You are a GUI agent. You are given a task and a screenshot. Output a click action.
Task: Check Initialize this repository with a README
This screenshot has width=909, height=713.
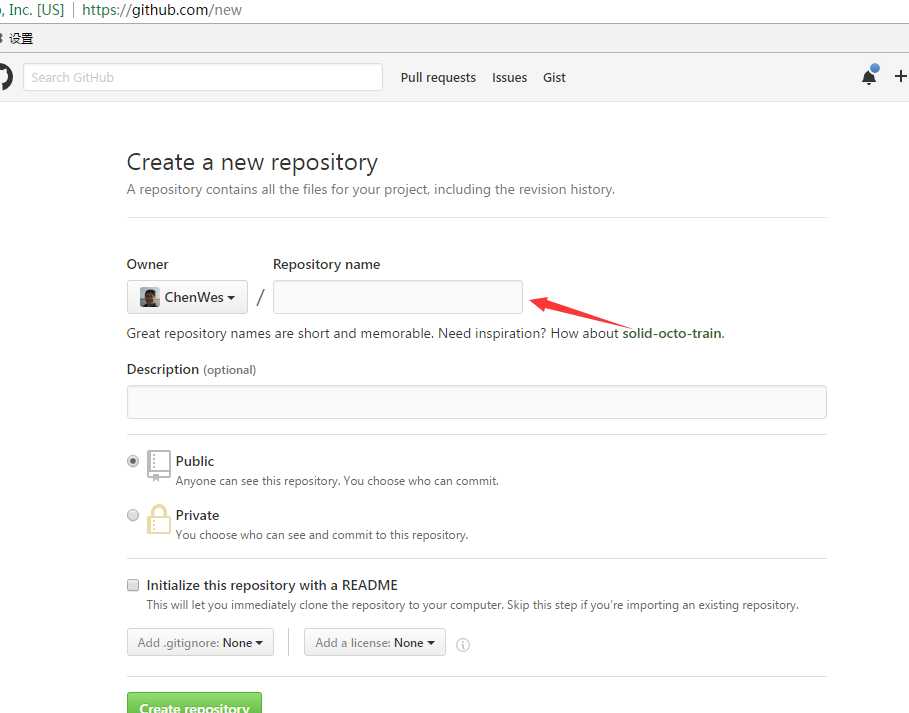(x=133, y=585)
